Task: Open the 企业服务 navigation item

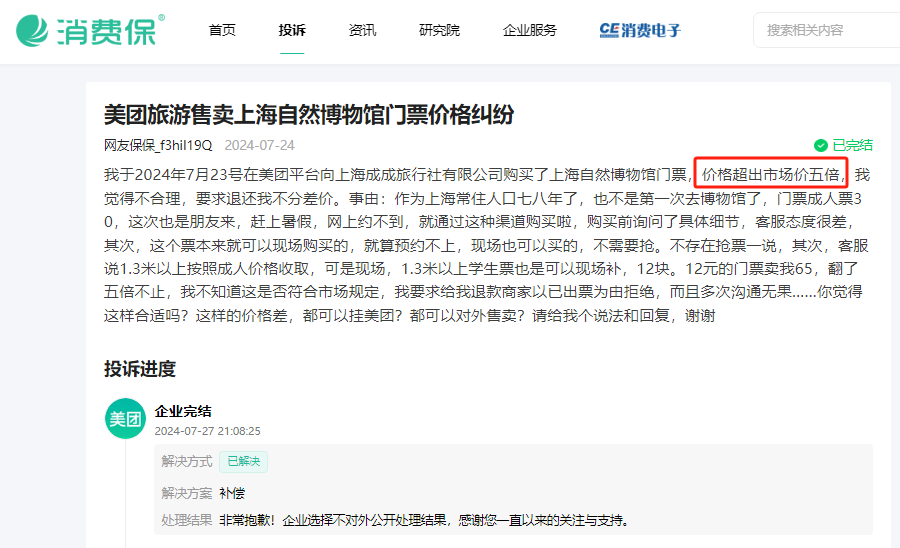Action: 530,30
